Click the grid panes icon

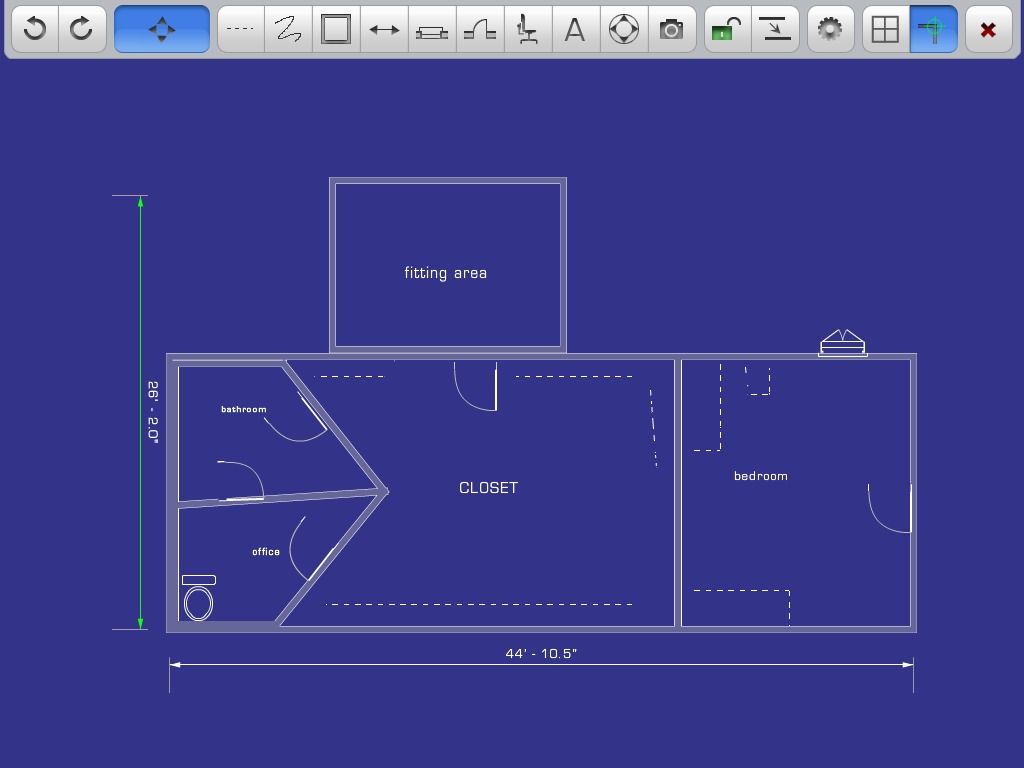pos(884,29)
